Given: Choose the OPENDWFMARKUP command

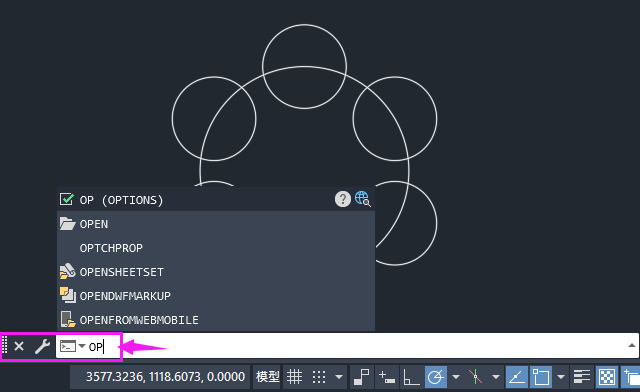Looking at the screenshot, I should point(216,296).
